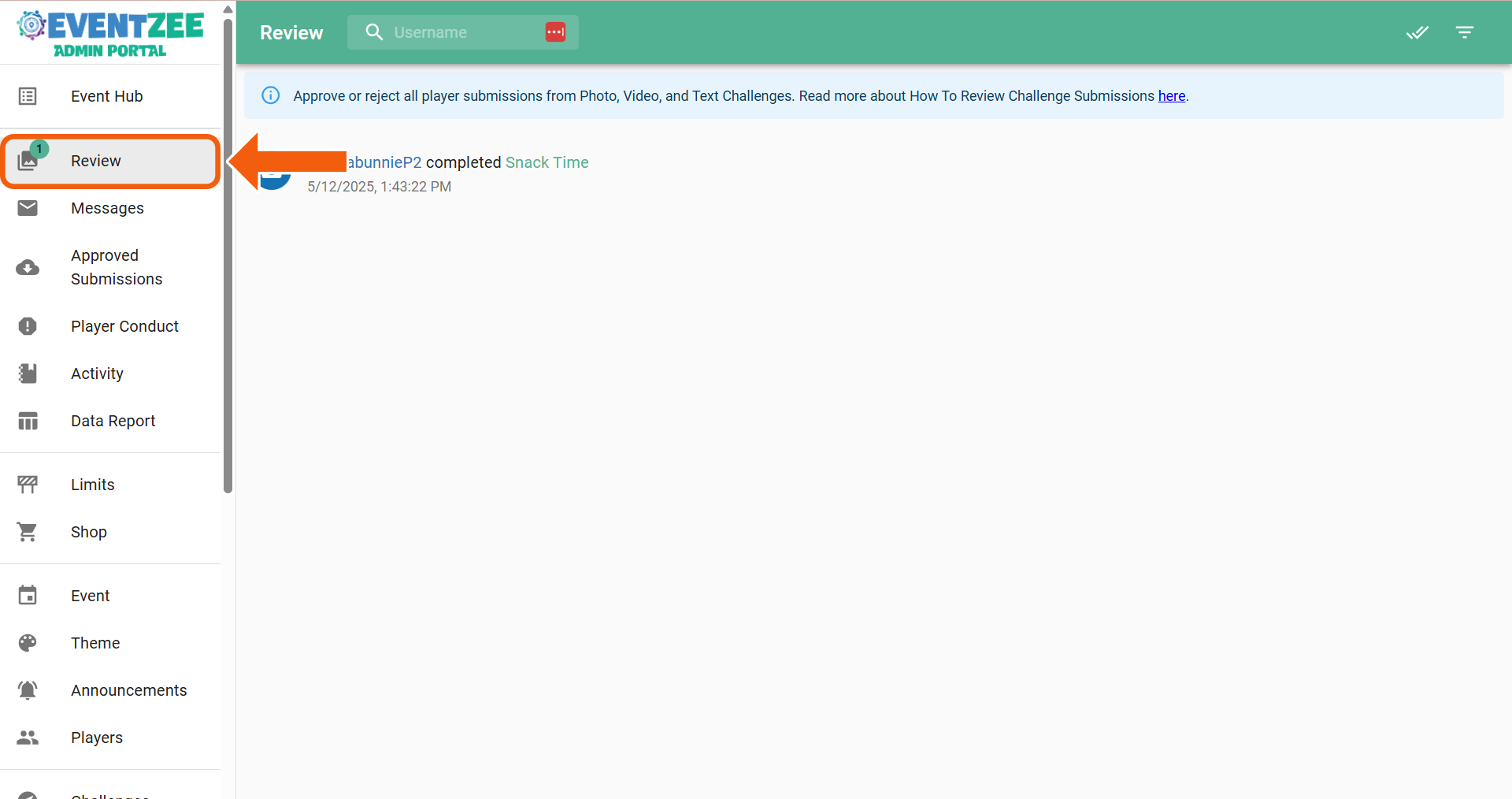Open Event settings page

click(x=110, y=596)
